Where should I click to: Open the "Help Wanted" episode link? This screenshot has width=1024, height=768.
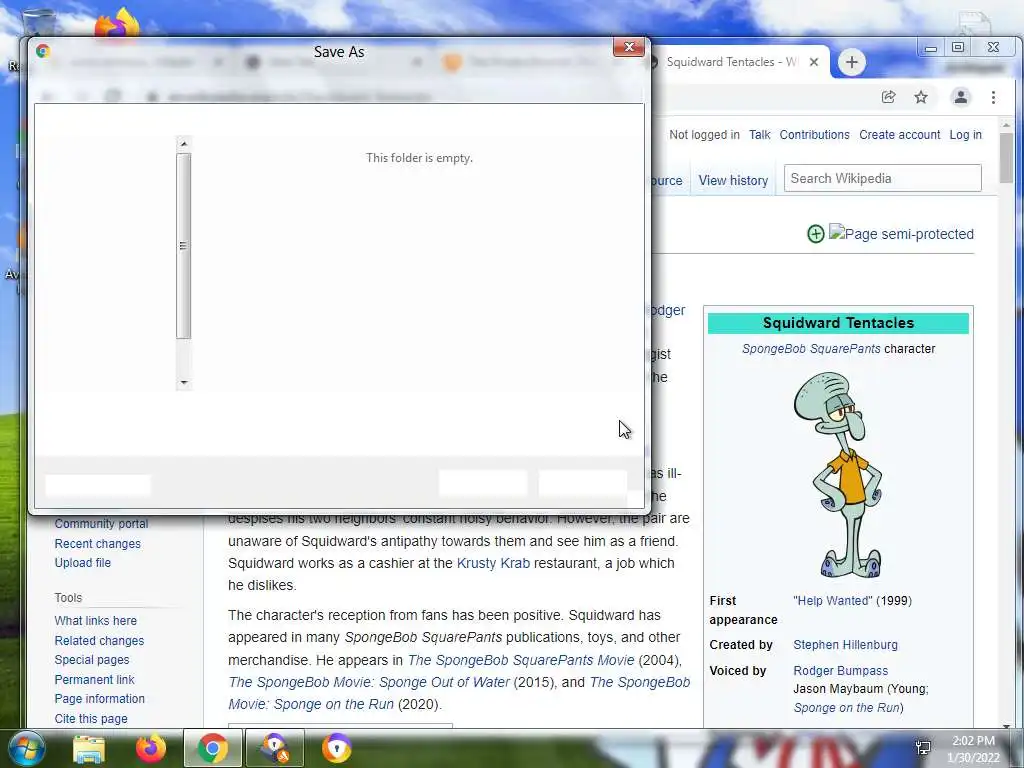[833, 601]
